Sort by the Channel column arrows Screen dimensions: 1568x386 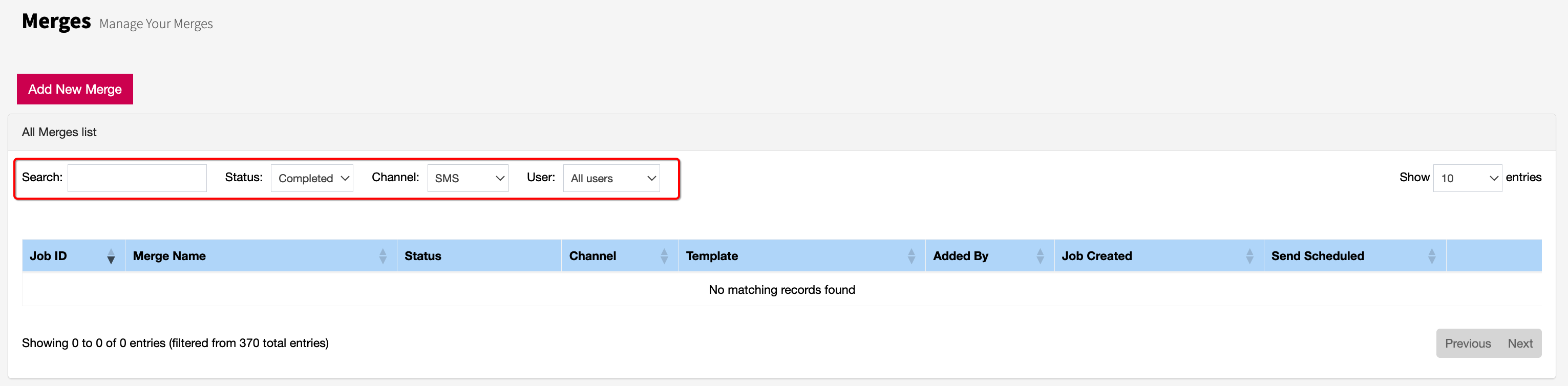point(664,255)
